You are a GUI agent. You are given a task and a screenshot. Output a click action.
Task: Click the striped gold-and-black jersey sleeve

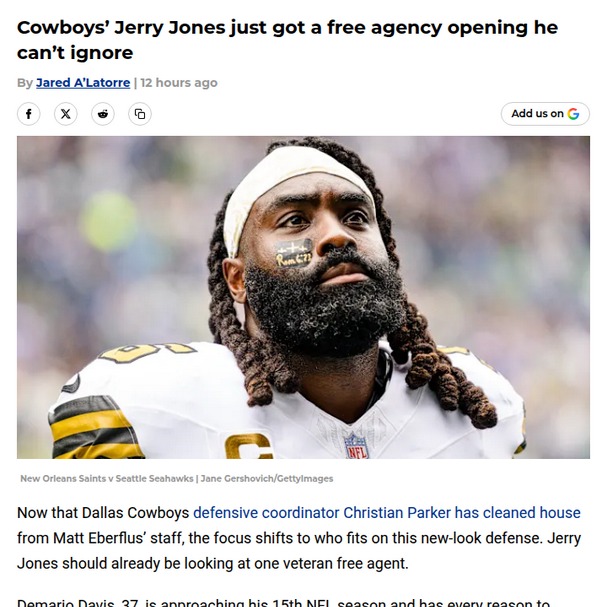tap(93, 428)
